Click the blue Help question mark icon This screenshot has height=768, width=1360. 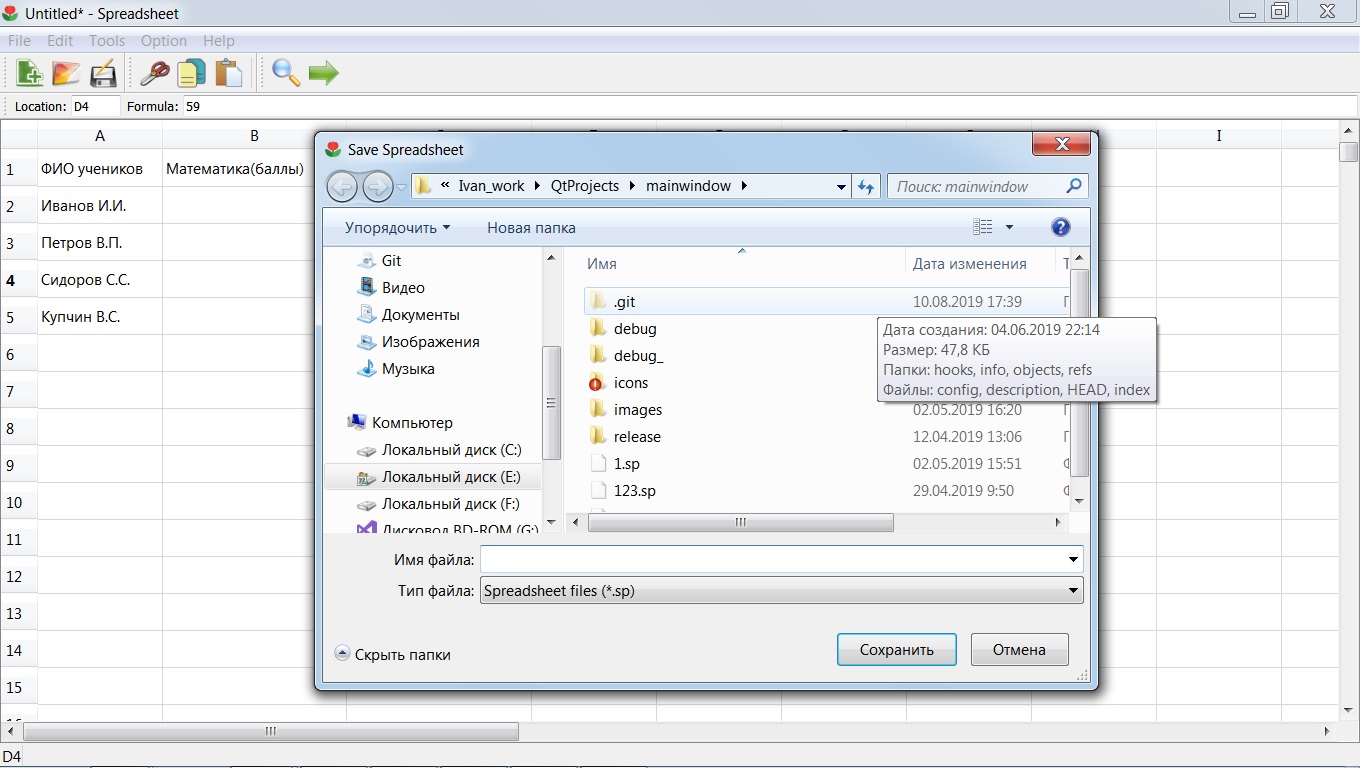(1061, 227)
